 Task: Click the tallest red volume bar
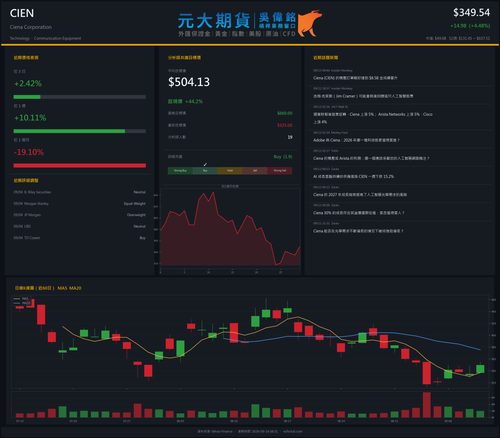tap(427, 405)
